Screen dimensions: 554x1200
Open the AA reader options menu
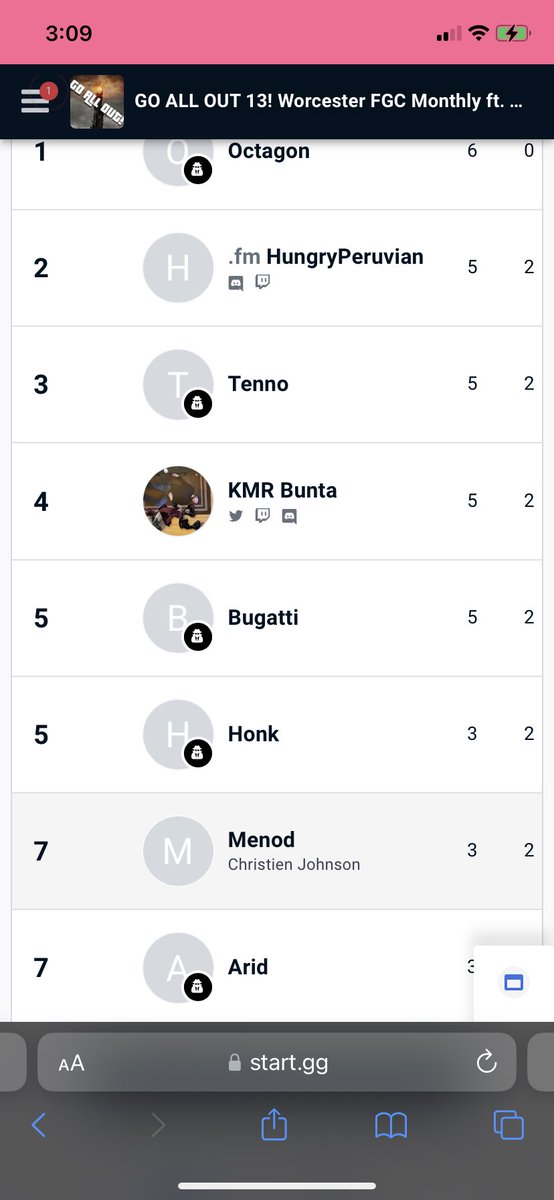pos(71,1063)
